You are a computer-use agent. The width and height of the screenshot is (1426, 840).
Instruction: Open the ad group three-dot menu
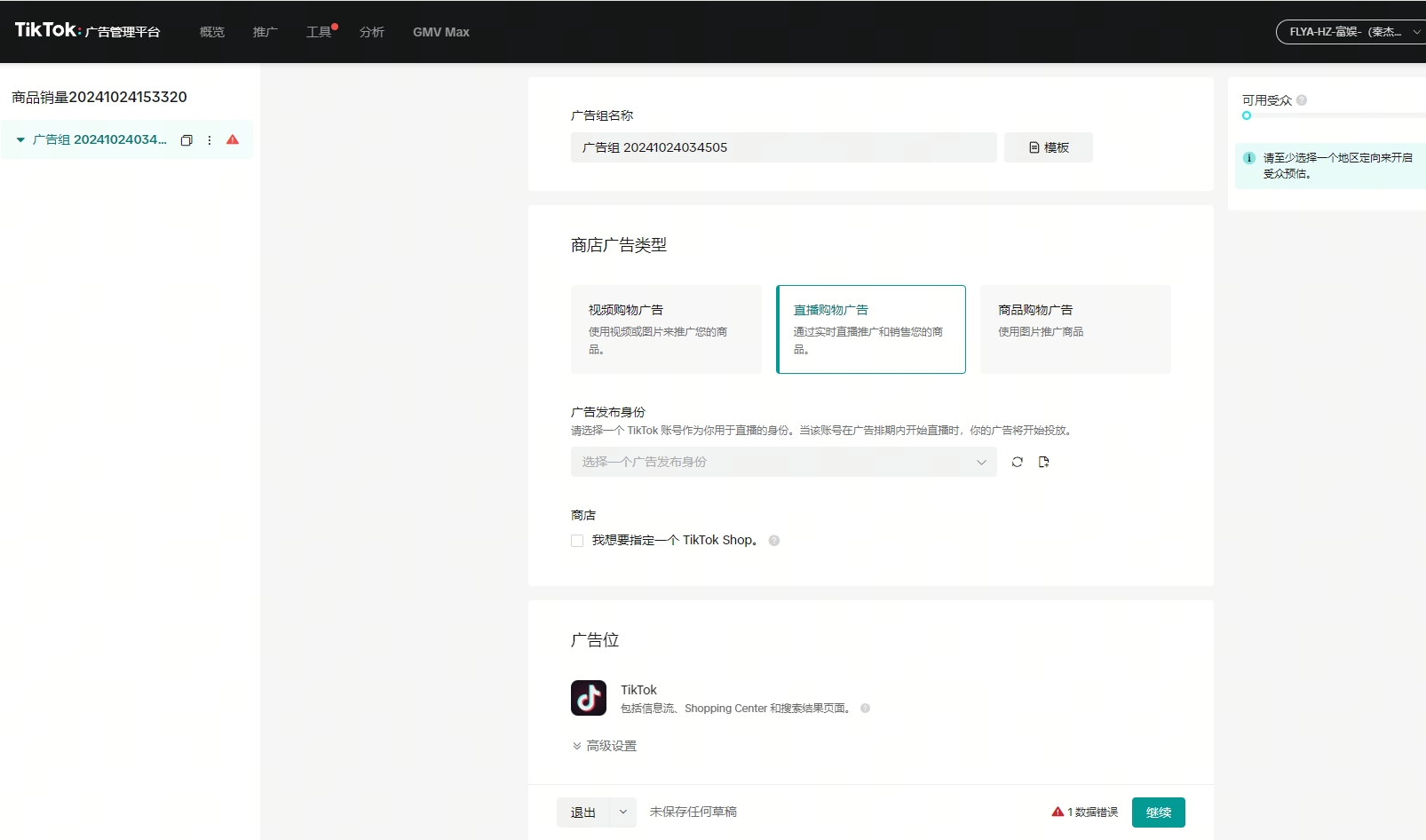point(210,140)
